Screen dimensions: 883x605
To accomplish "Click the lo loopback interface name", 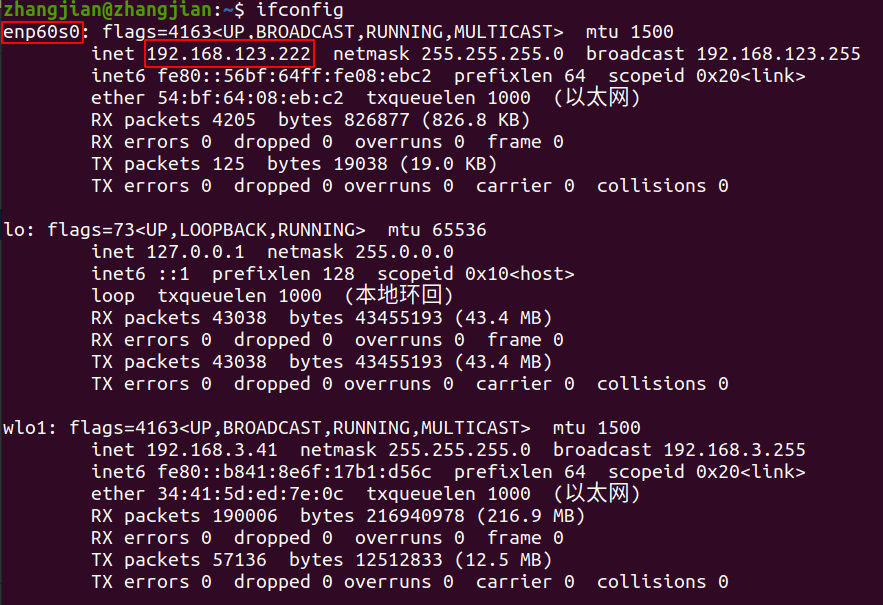I will click(x=14, y=230).
